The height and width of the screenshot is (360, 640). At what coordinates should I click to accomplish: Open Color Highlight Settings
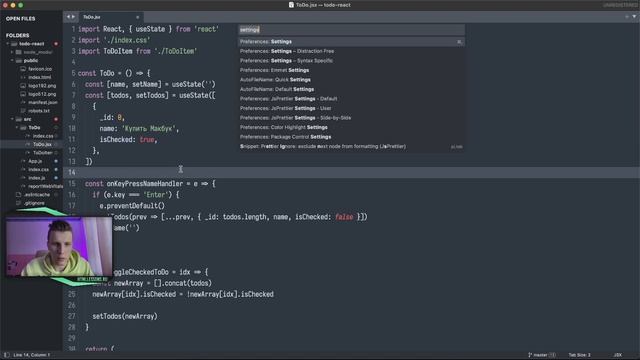(x=351, y=127)
